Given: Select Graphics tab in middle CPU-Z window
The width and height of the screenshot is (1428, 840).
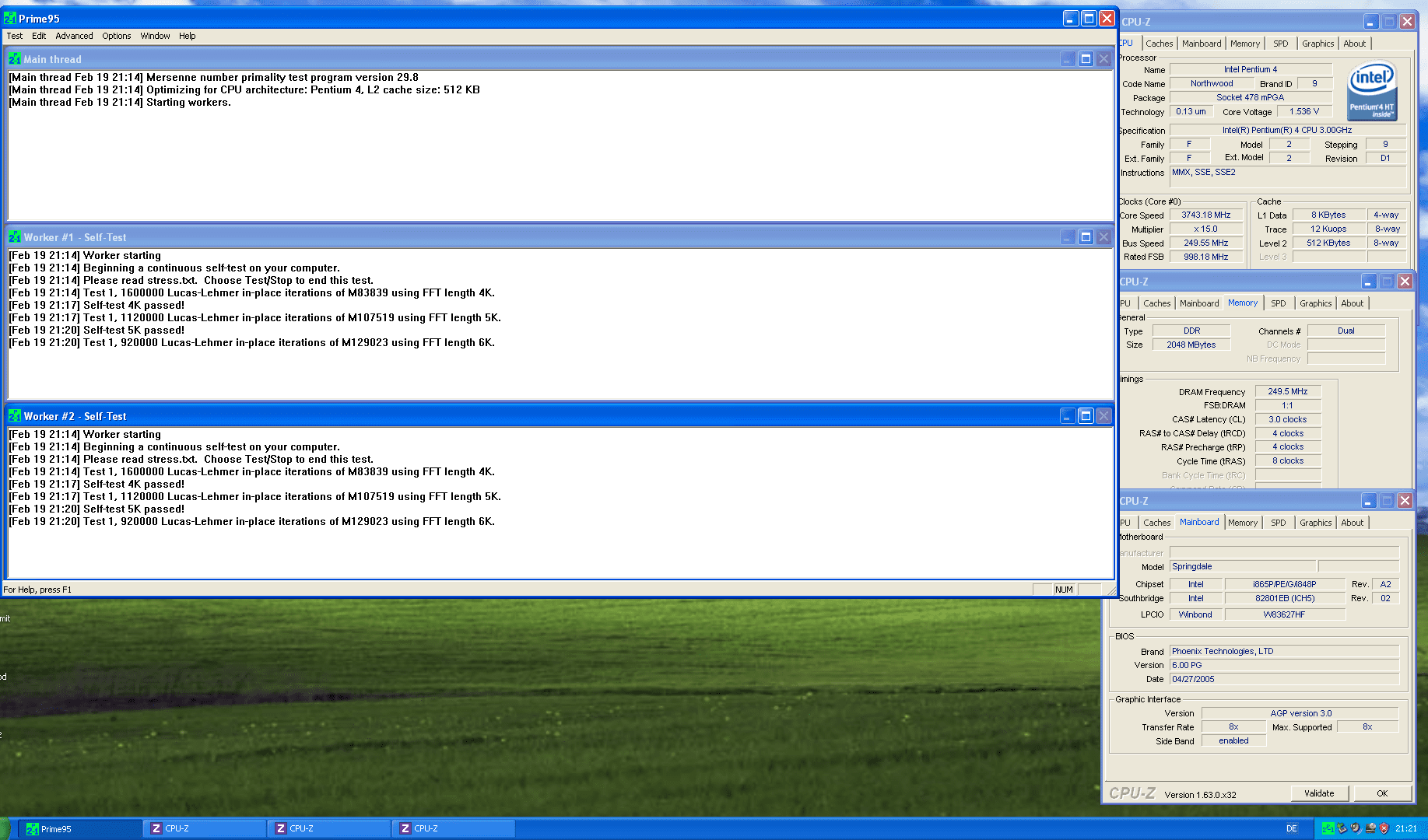Looking at the screenshot, I should [1315, 303].
